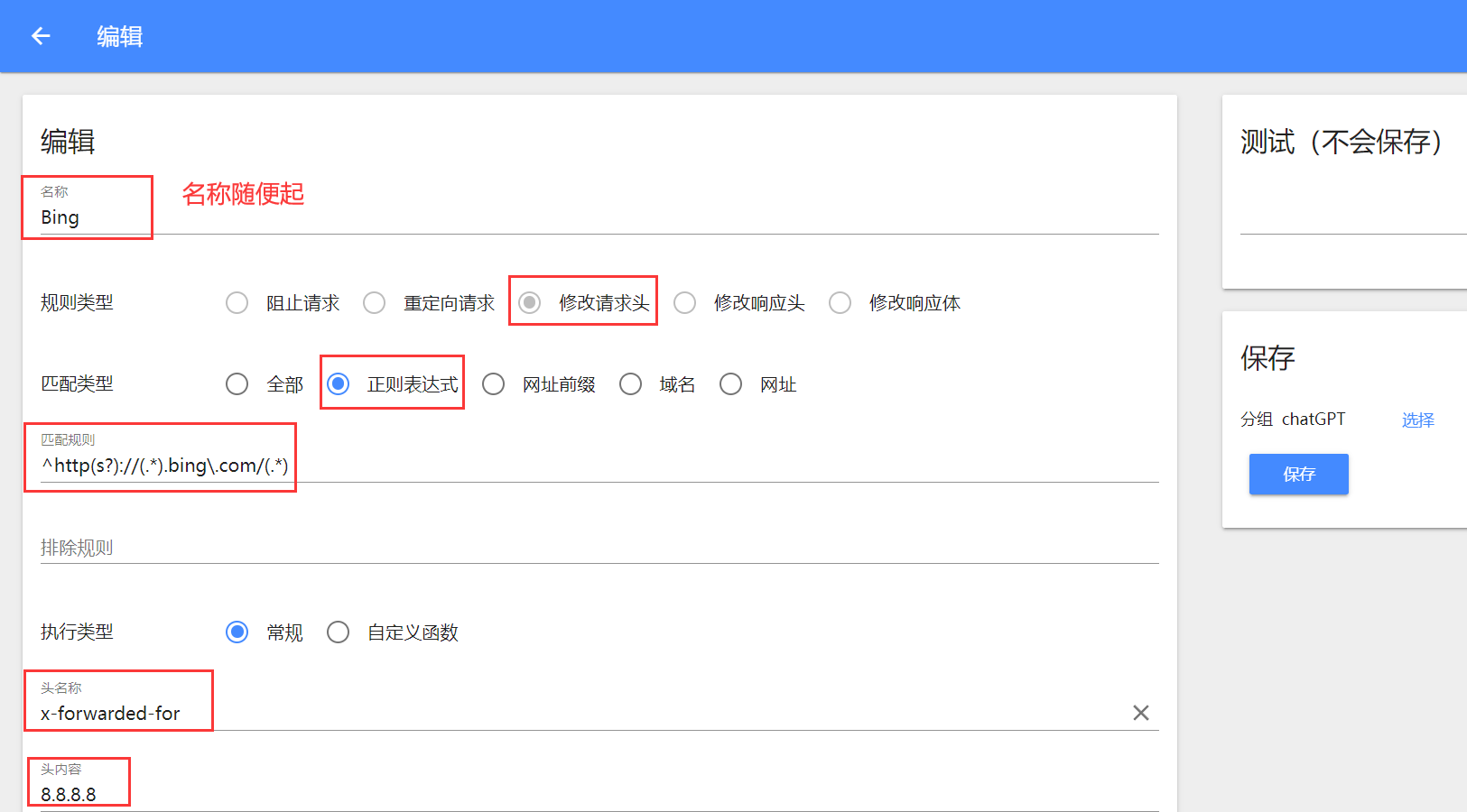Edit the 头内容 field 8.8.8.8
The width and height of the screenshot is (1467, 812).
599,794
